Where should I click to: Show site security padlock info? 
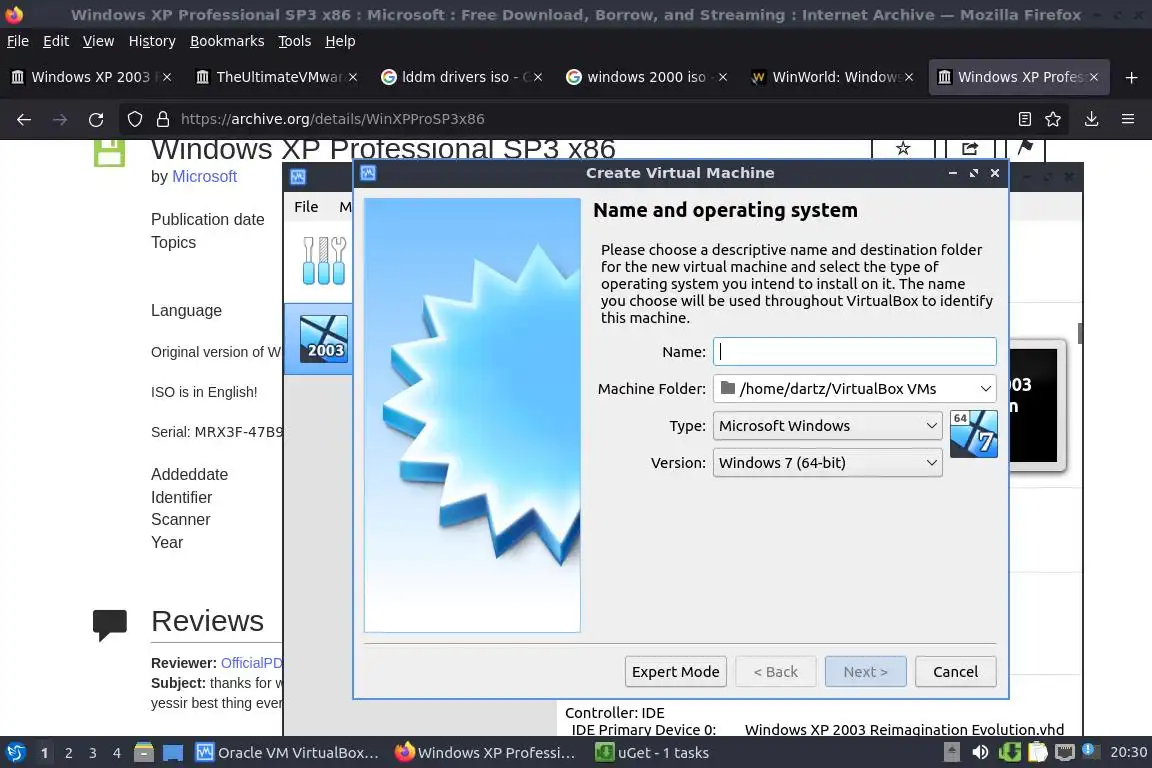coord(163,119)
